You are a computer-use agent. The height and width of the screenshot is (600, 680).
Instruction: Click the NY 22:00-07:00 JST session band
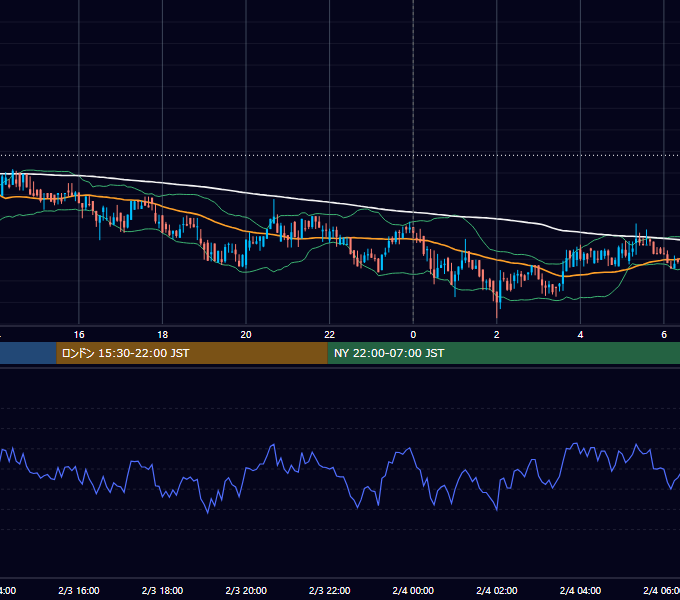pos(503,353)
